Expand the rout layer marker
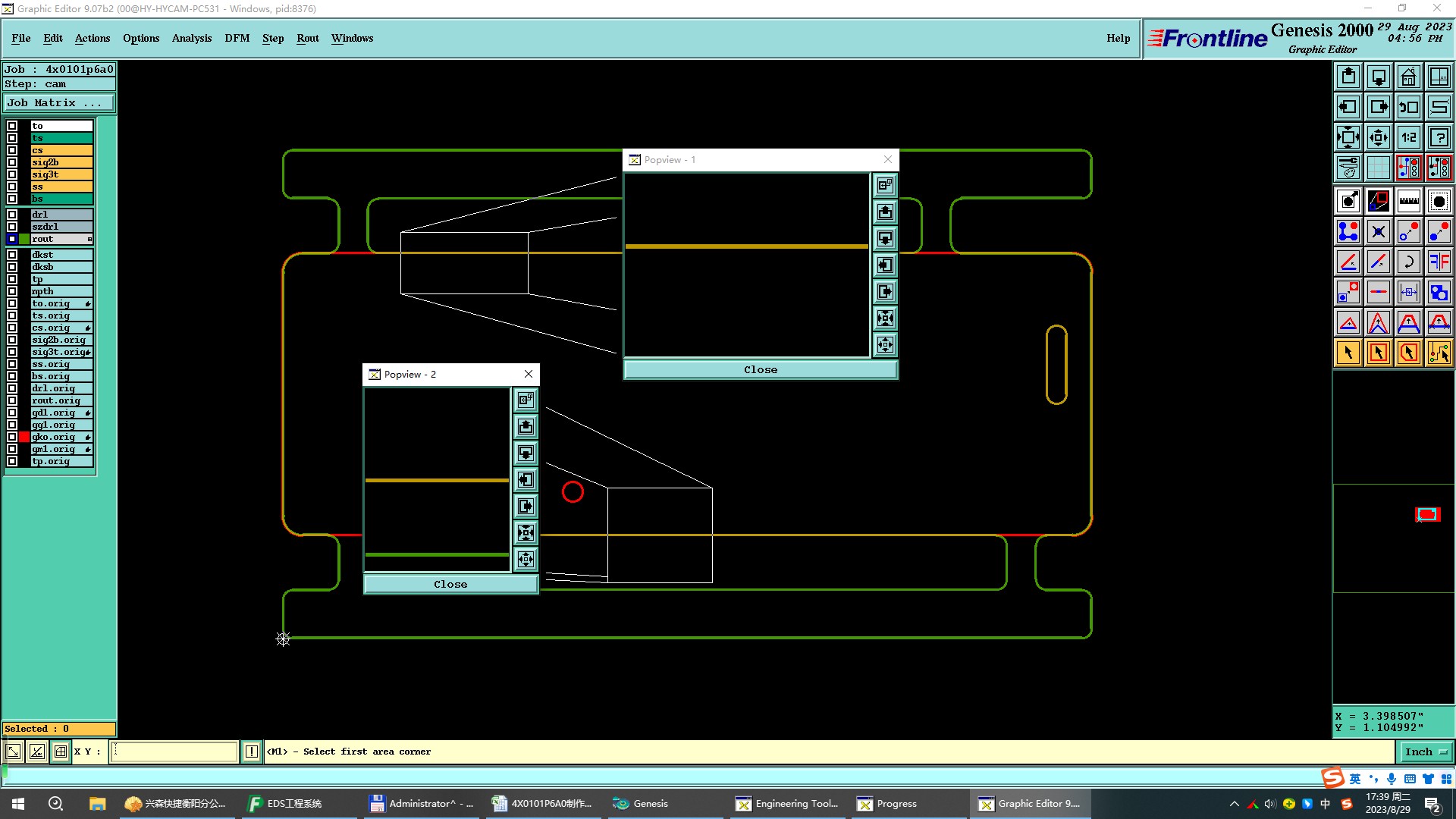Image resolution: width=1456 pixels, height=819 pixels. pos(89,240)
